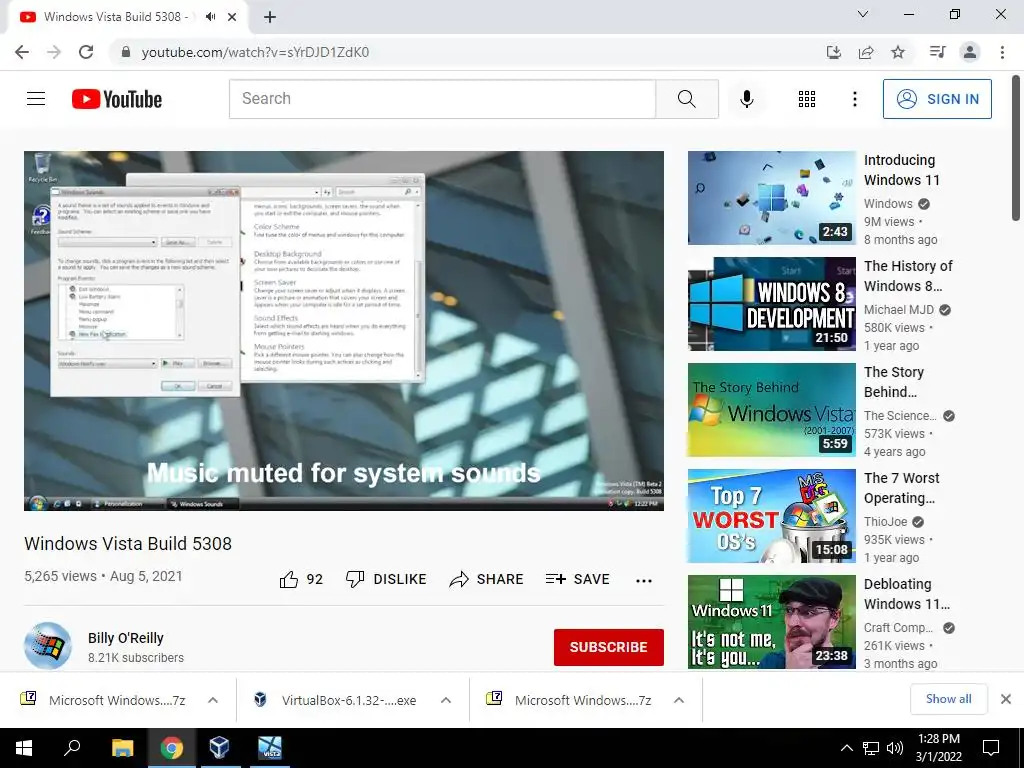Reload the YouTube page
Screen dimensions: 1024x768
click(x=86, y=52)
